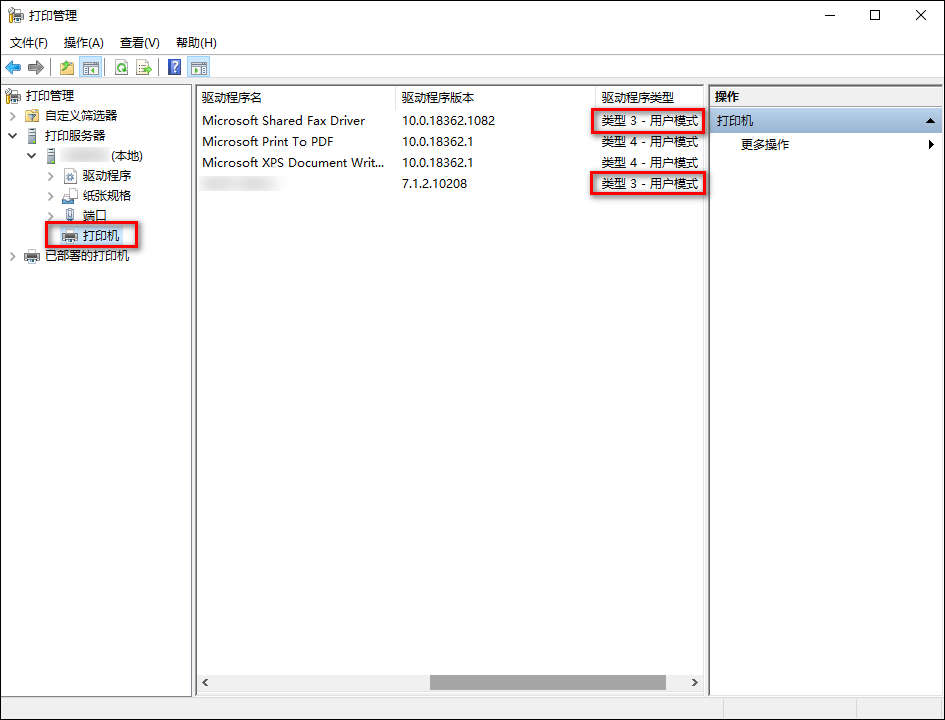Viewport: 945px width, 720px height.
Task: Click the 驱动程序 tree node icon
Action: [x=71, y=176]
